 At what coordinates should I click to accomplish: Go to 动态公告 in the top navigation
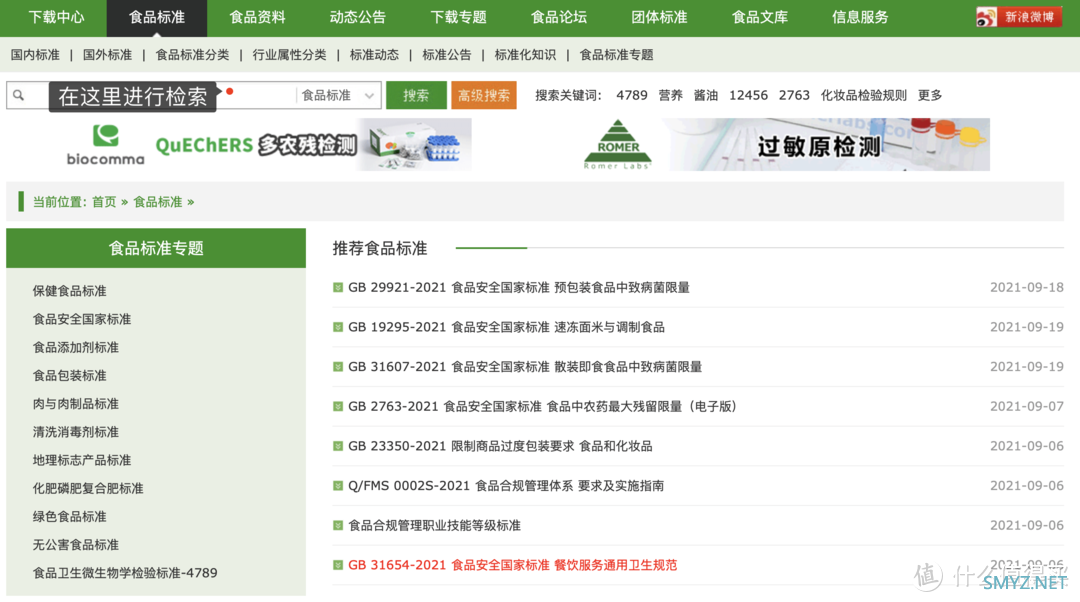[x=357, y=17]
